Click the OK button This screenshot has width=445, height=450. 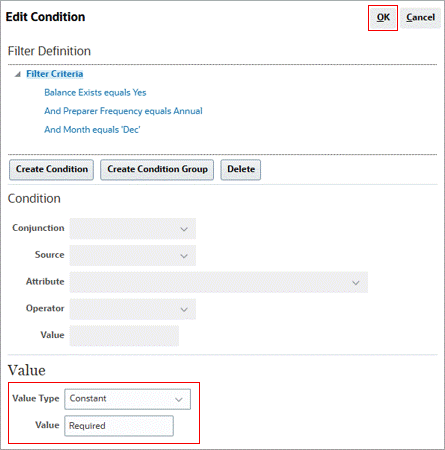(x=383, y=18)
